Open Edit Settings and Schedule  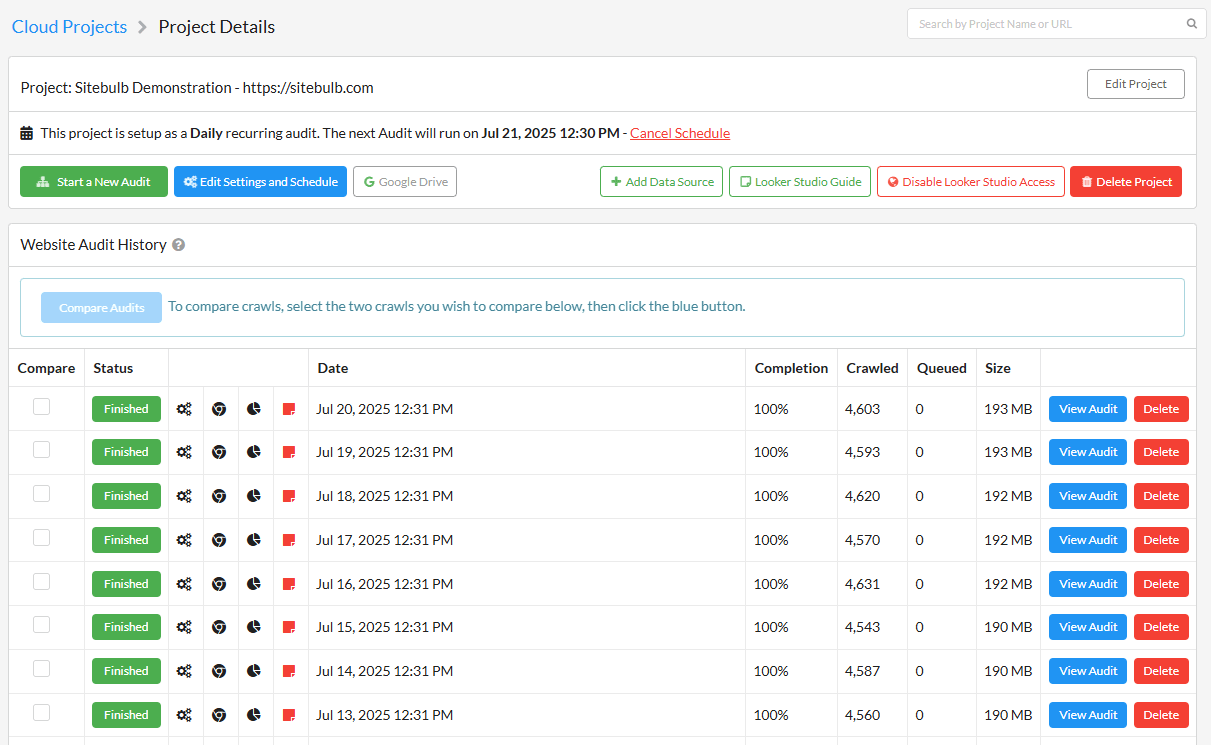click(x=260, y=182)
